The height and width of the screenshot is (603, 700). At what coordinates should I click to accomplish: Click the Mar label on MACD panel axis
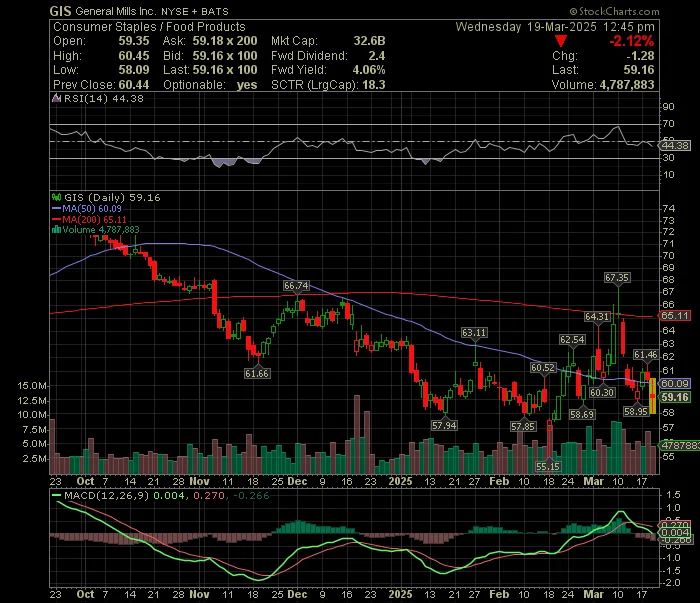click(x=593, y=595)
